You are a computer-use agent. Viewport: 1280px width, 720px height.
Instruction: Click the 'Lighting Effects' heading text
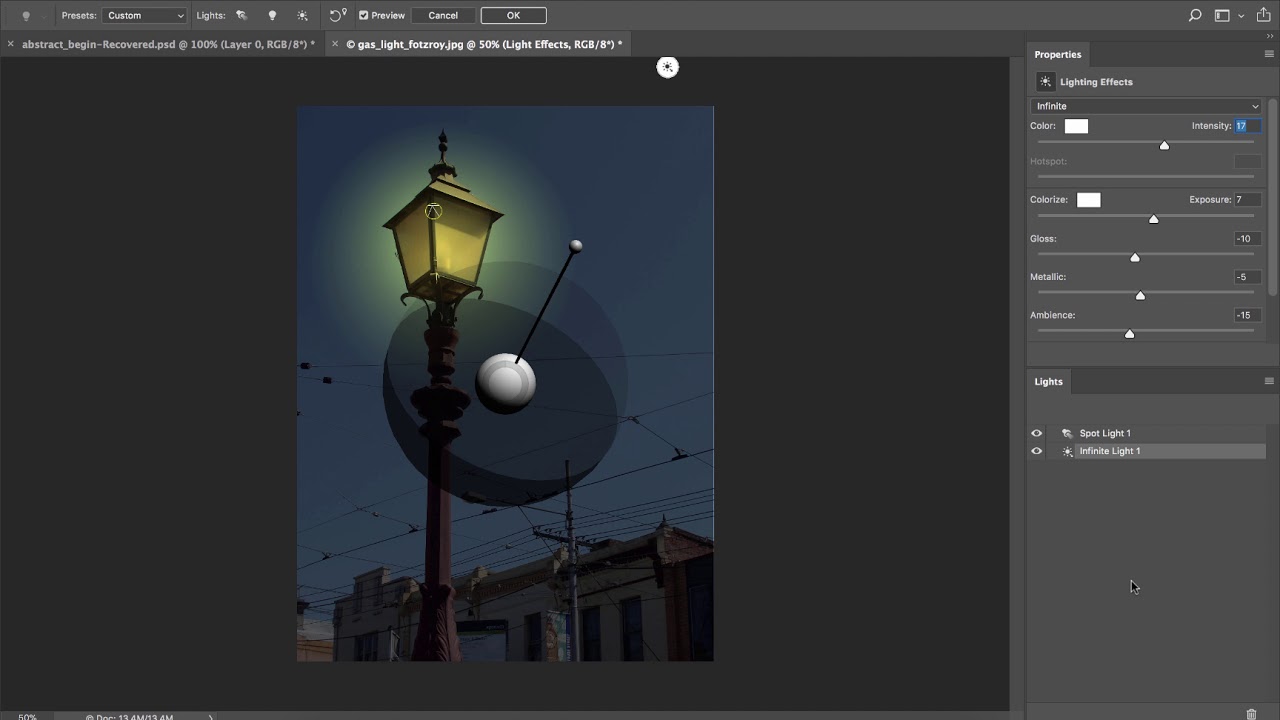[1096, 82]
